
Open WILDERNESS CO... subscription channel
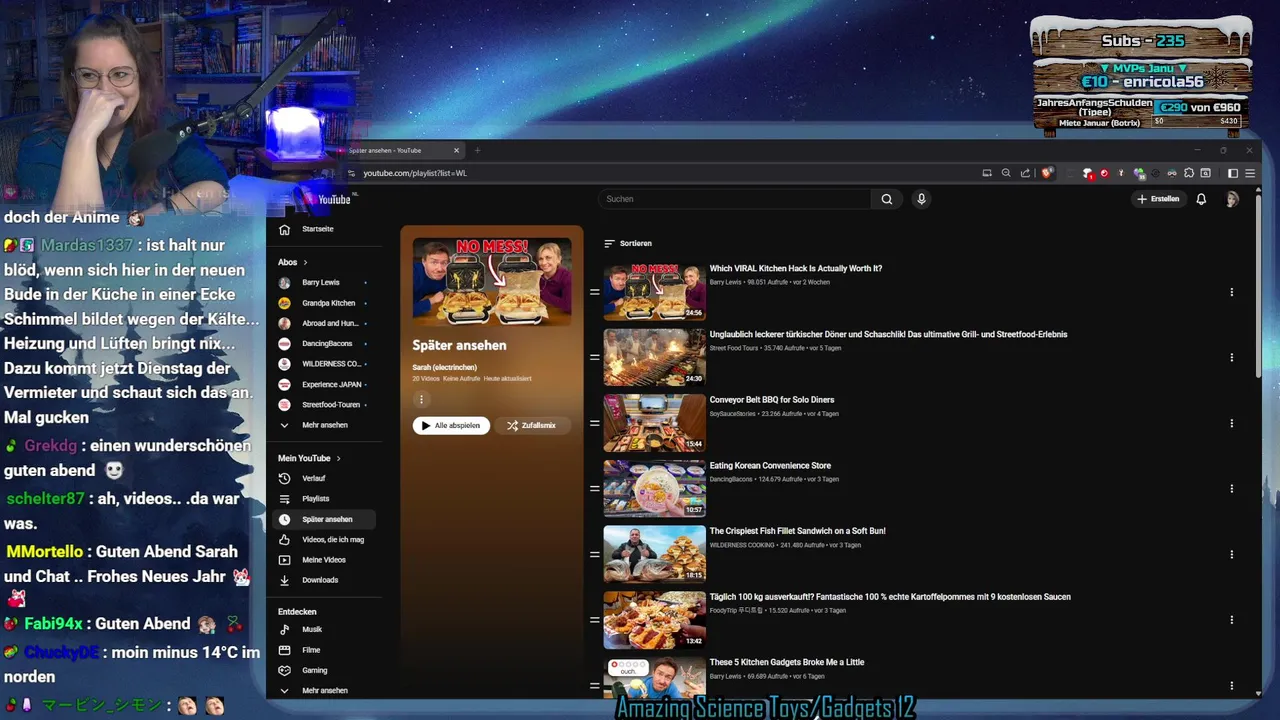tap(326, 364)
